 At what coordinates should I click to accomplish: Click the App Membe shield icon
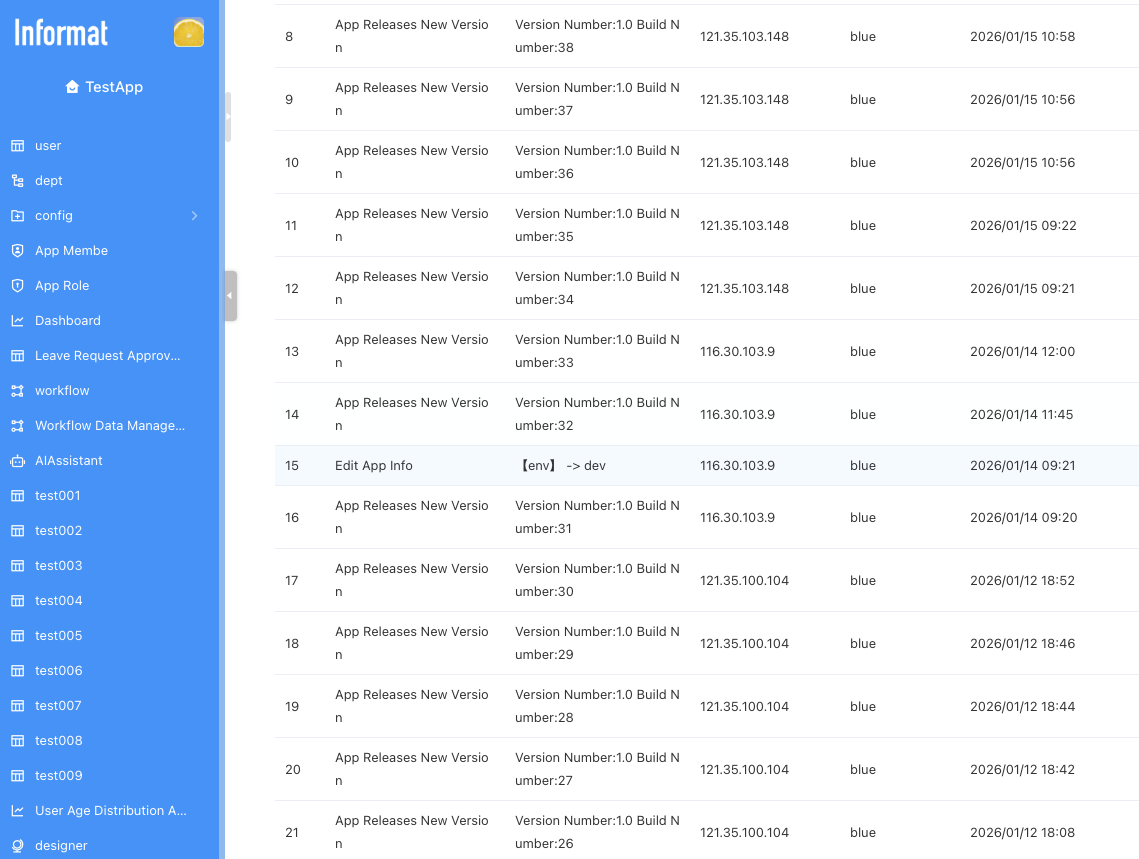17,251
